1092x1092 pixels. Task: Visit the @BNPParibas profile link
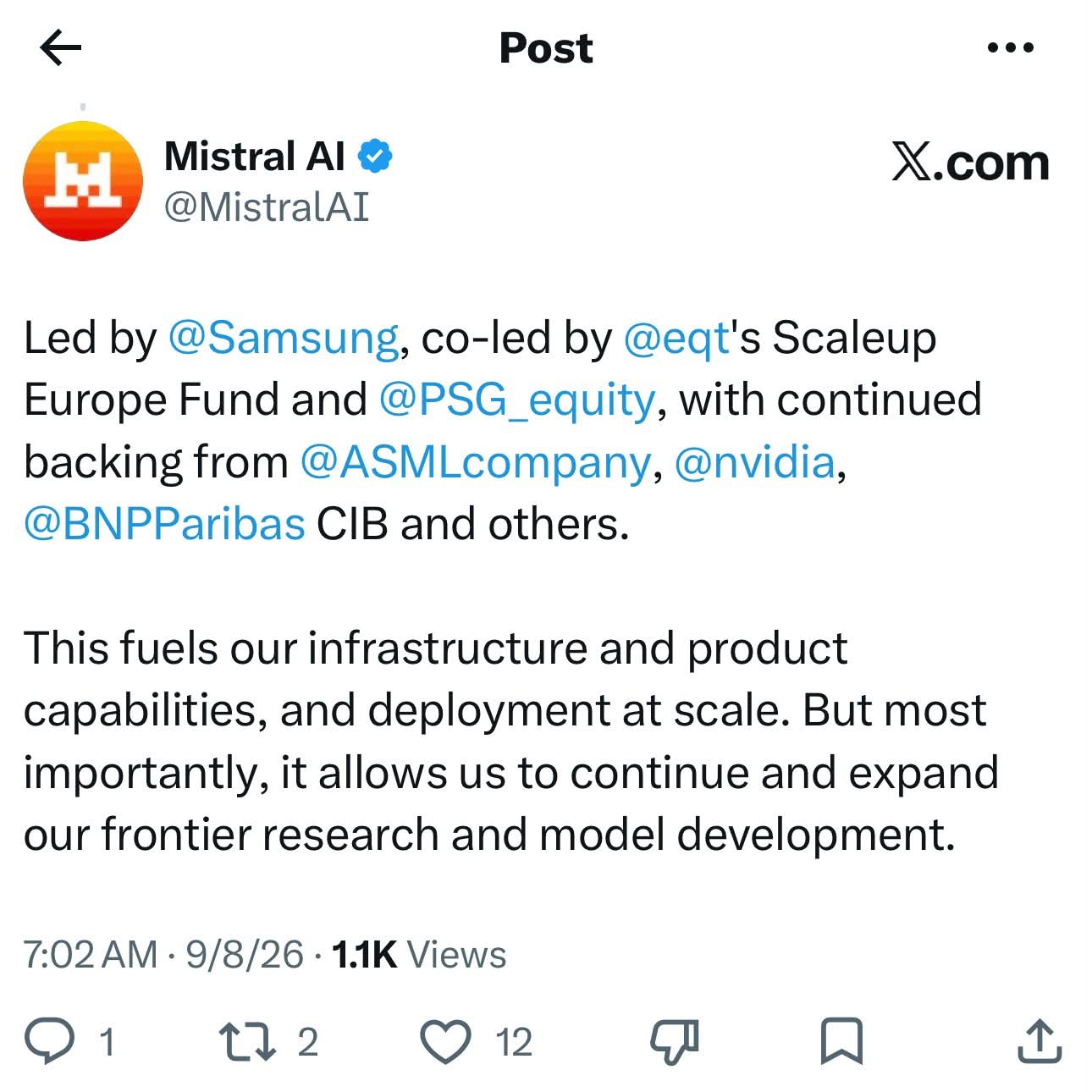coord(164,524)
